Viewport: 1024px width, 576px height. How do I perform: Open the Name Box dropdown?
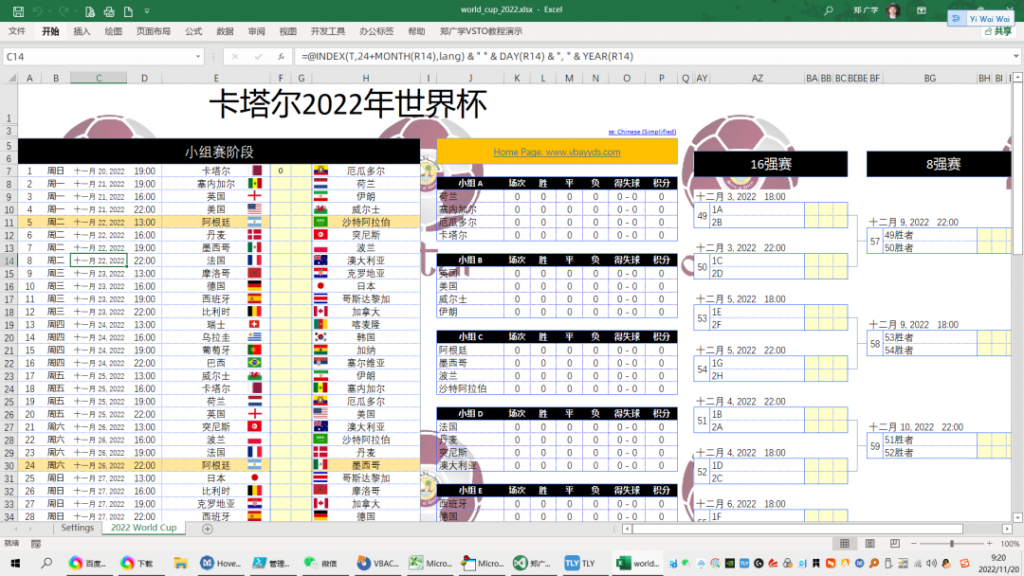click(x=198, y=57)
